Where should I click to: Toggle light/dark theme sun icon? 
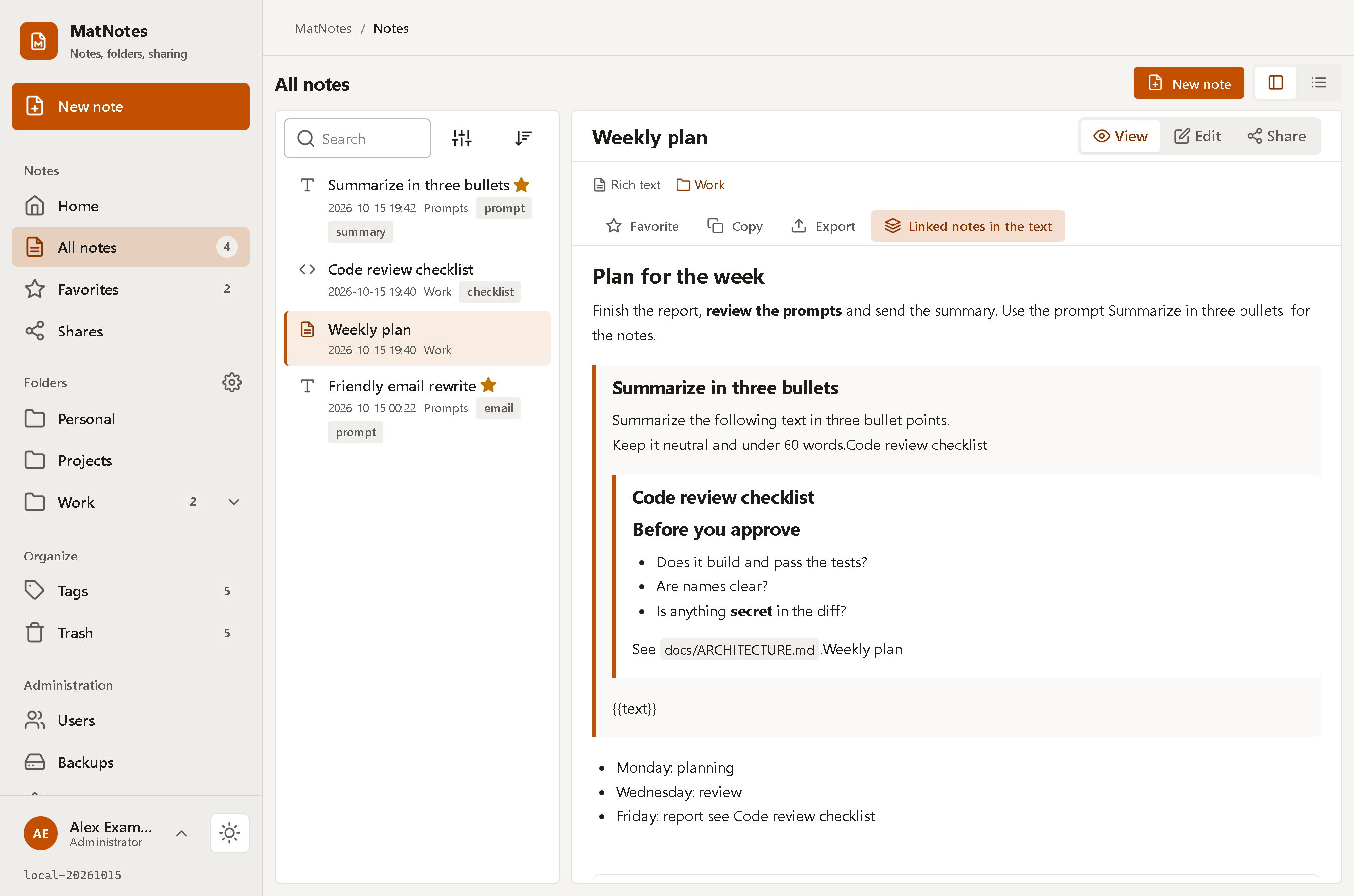(229, 833)
